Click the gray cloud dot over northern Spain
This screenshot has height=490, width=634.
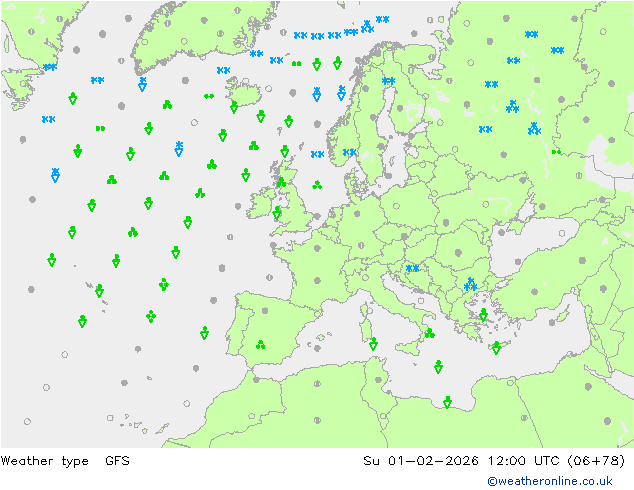click(x=265, y=310)
